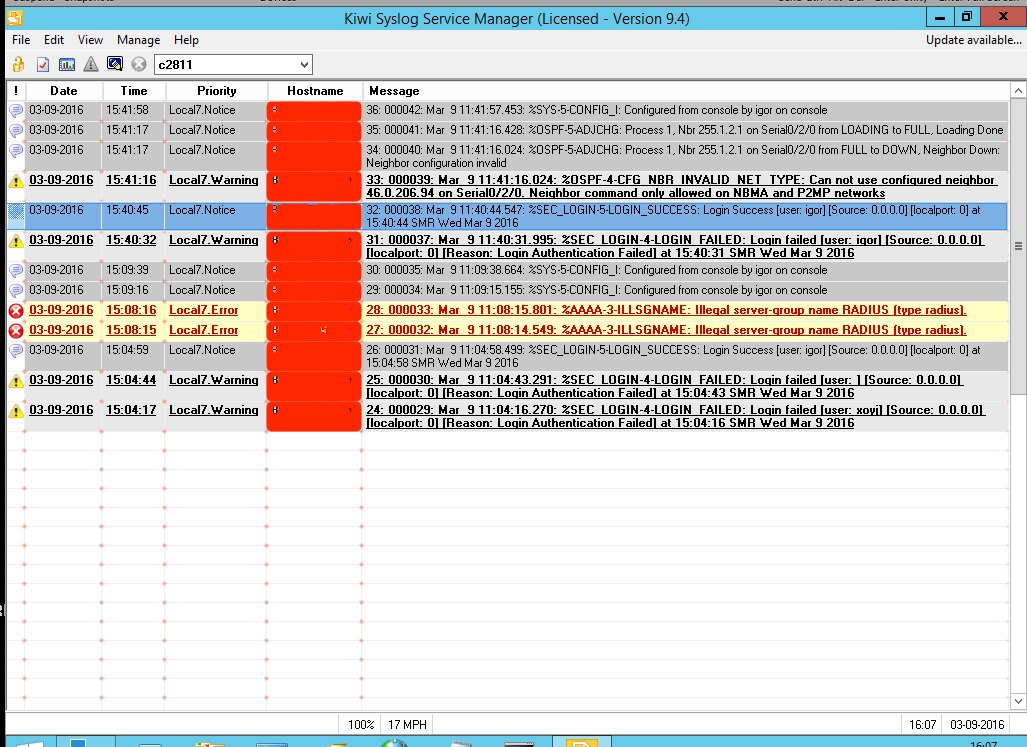The height and width of the screenshot is (747, 1027).
Task: Click the scrollbar up arrow
Action: 1018,90
